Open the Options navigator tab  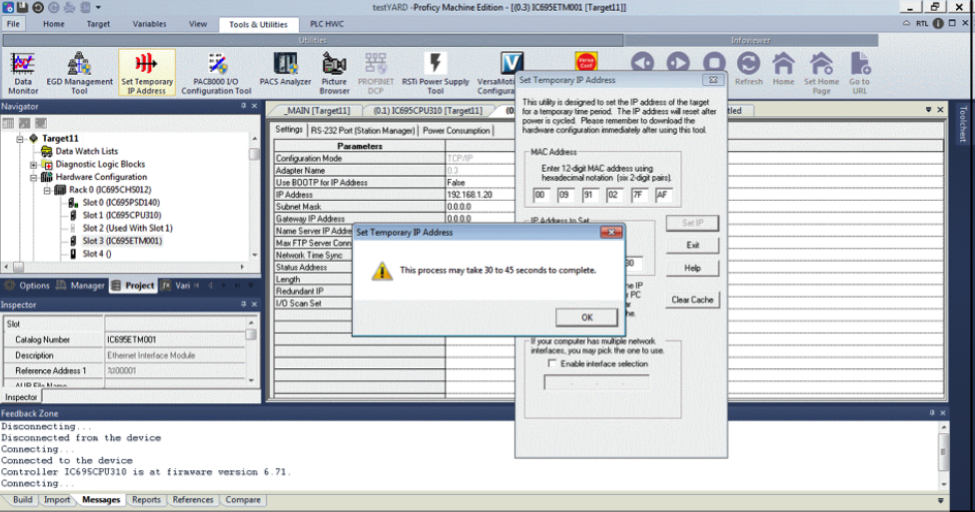[x=27, y=286]
